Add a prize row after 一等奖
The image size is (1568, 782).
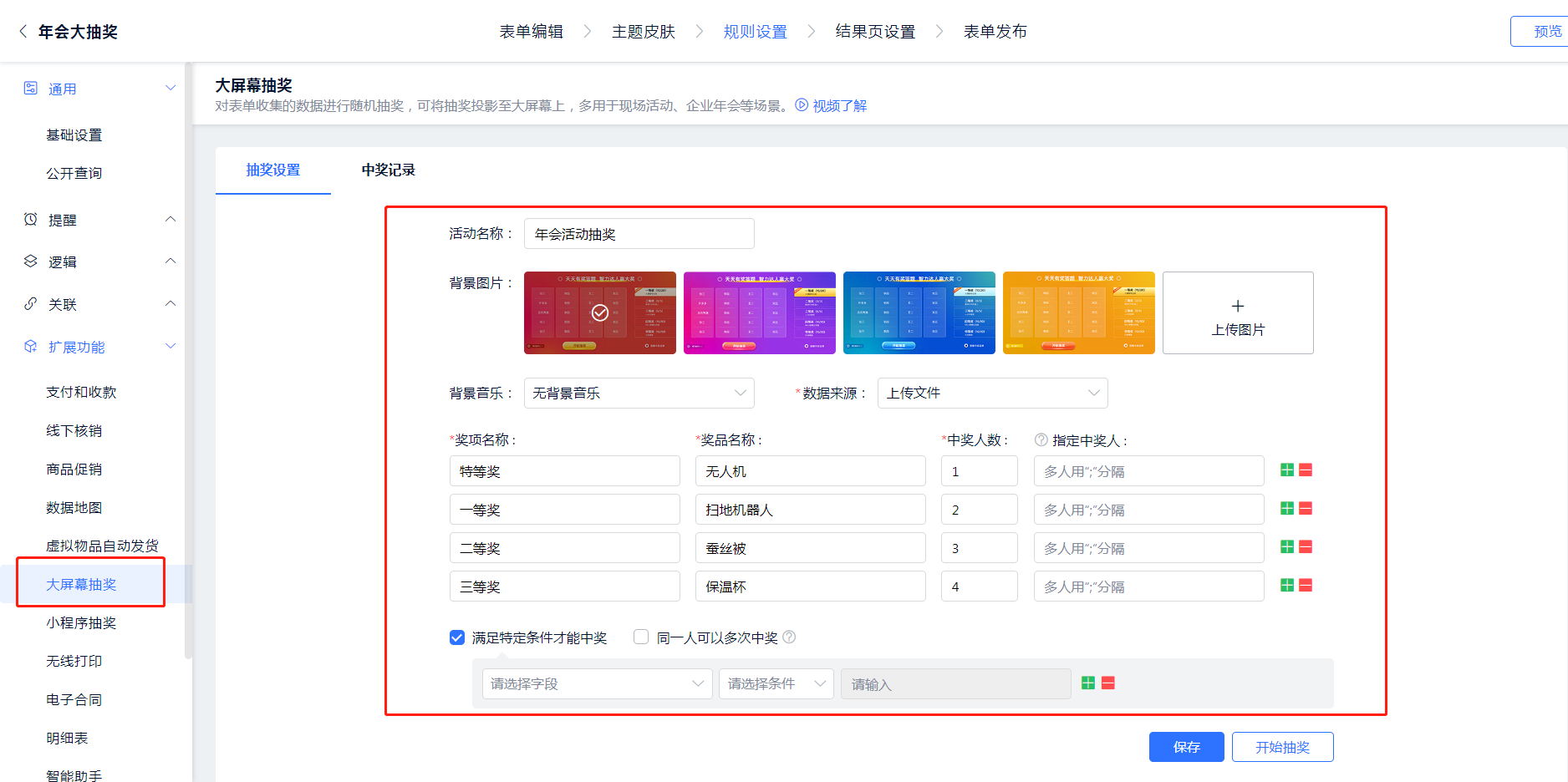1287,509
